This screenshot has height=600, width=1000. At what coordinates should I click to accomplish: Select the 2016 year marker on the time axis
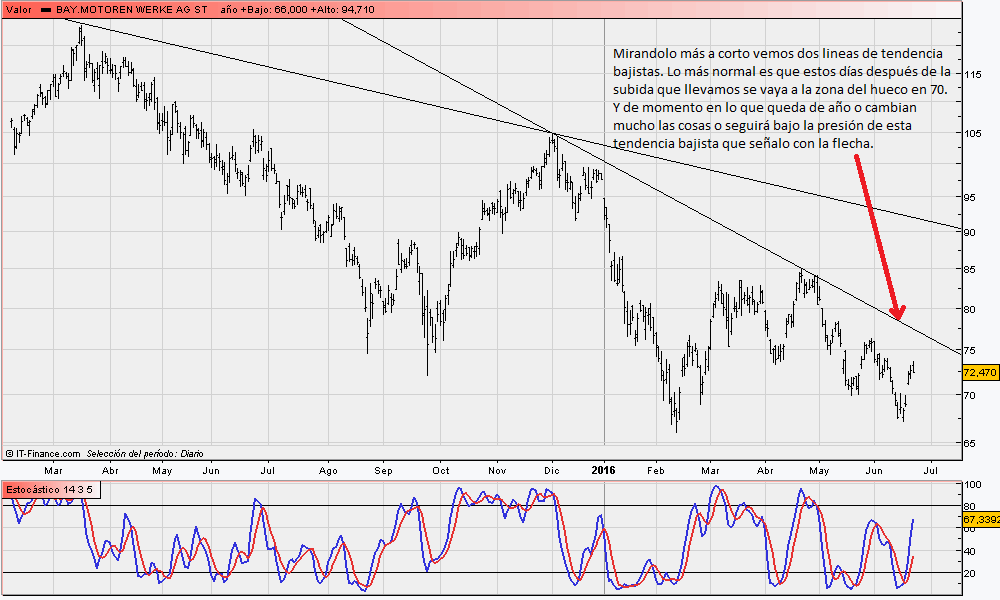tap(604, 468)
